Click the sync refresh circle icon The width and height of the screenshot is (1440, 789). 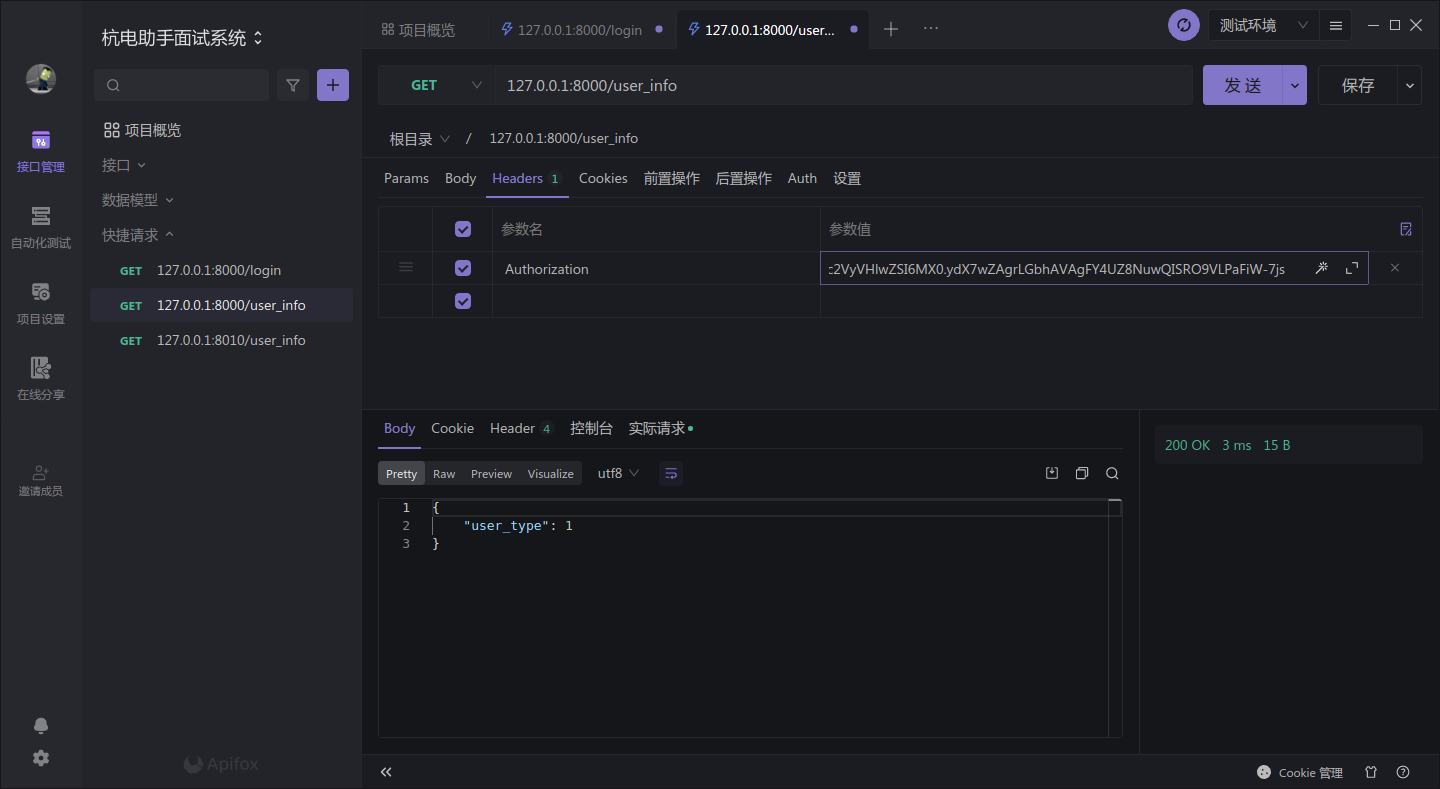coord(1184,25)
